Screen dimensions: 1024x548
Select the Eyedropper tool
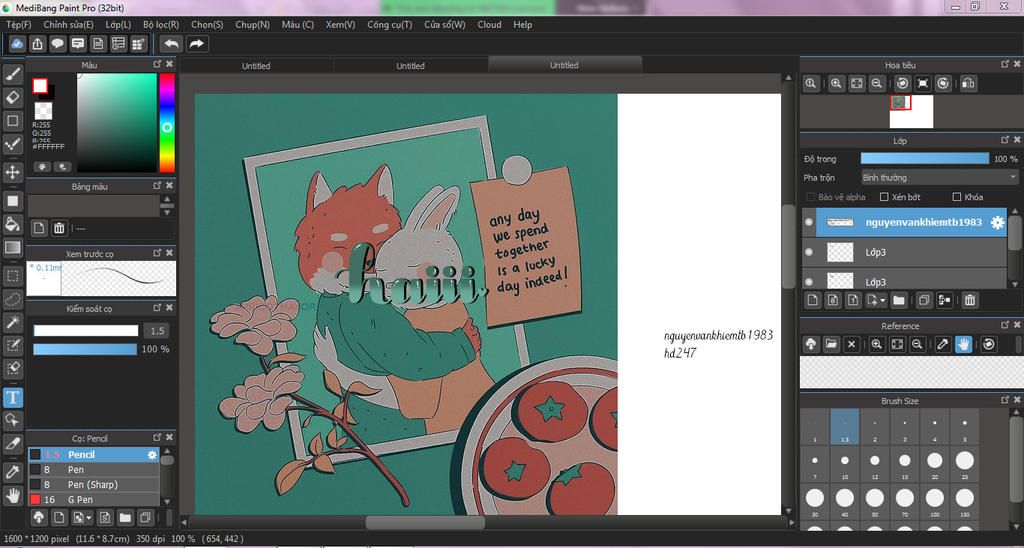[12, 471]
